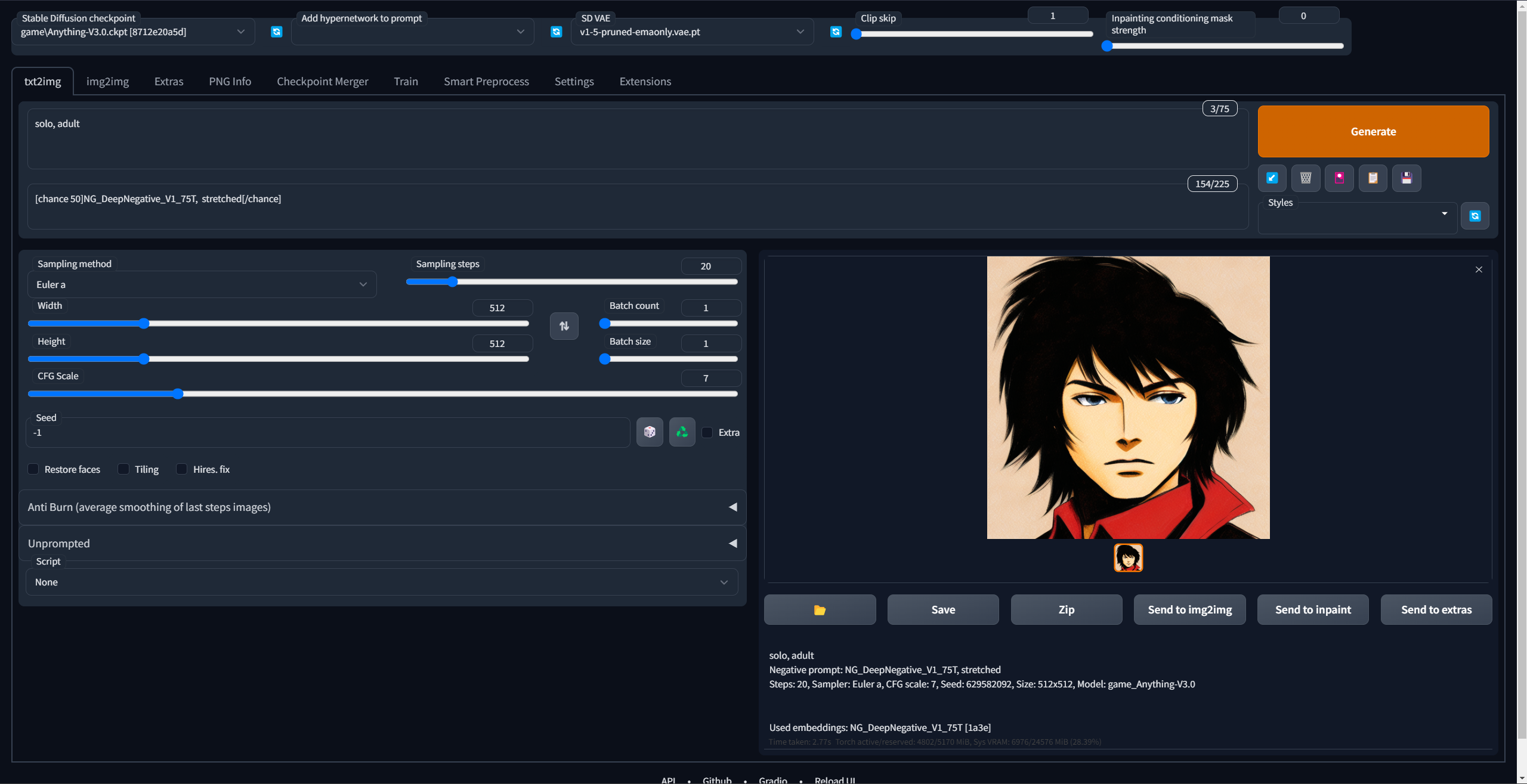Open the Sampling method dropdown
Screen dimensions: 1527x784
click(202, 284)
